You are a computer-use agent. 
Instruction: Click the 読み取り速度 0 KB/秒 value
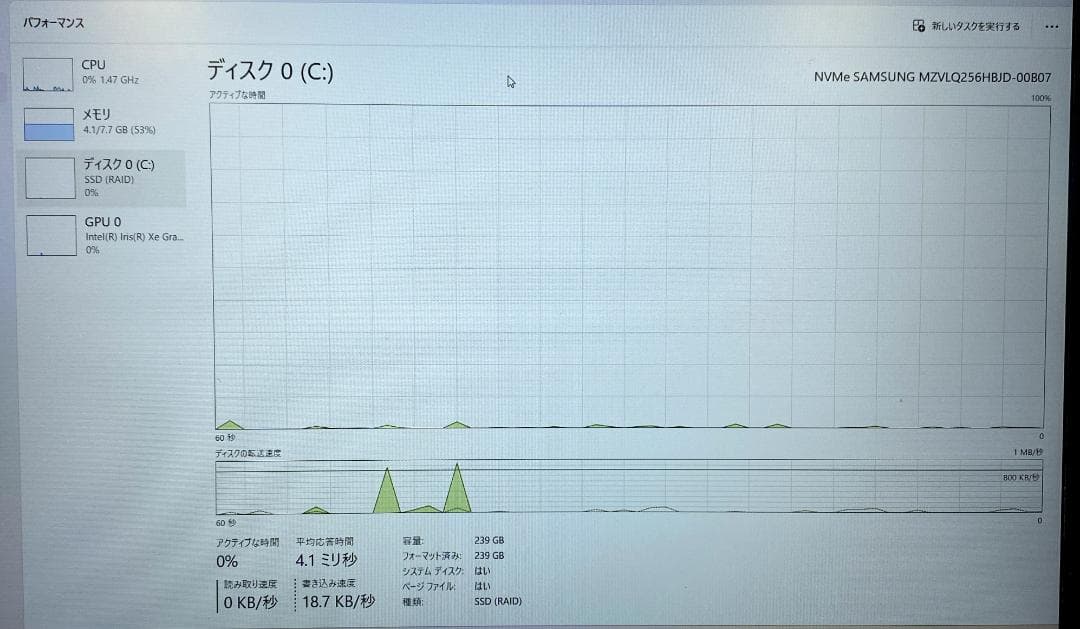(252, 601)
